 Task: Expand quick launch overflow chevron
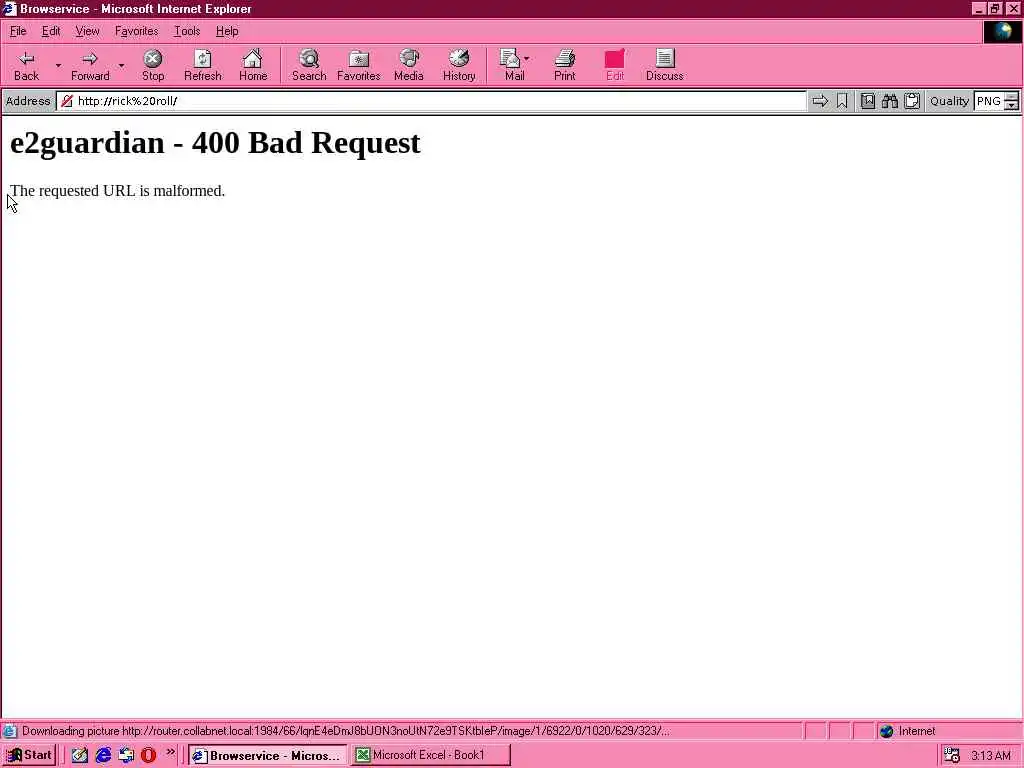170,753
